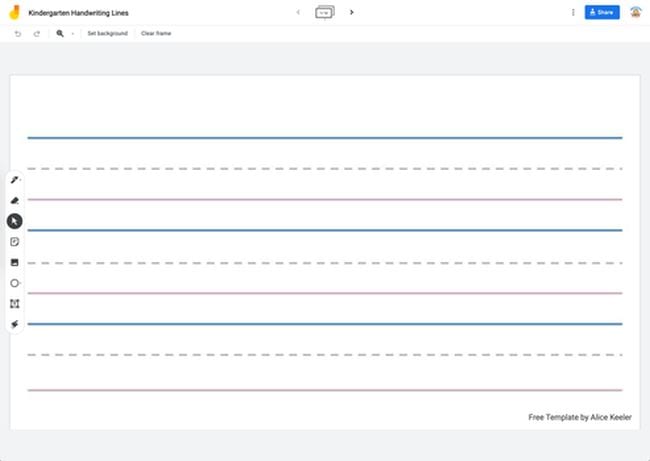This screenshot has height=461, width=650.
Task: Open the Jamboard home logo
Action: pyautogui.click(x=14, y=12)
